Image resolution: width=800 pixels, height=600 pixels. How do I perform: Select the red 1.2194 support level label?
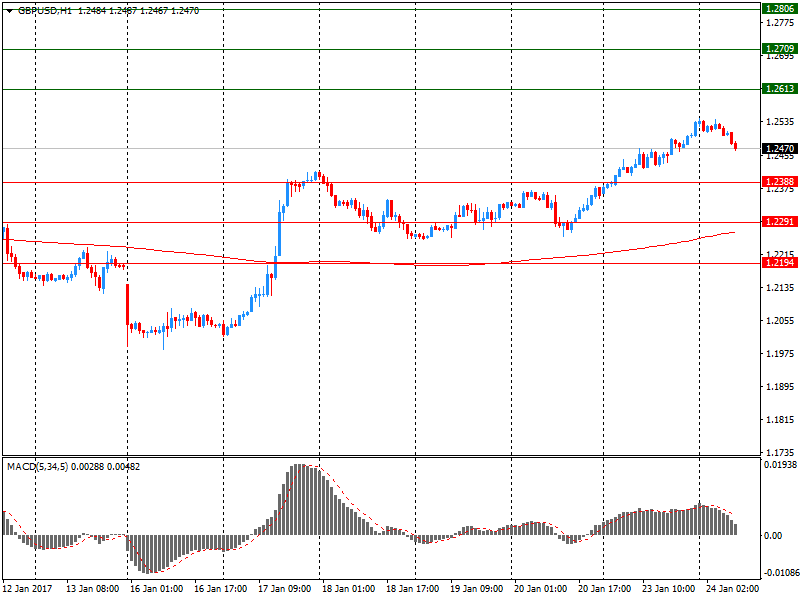click(780, 263)
